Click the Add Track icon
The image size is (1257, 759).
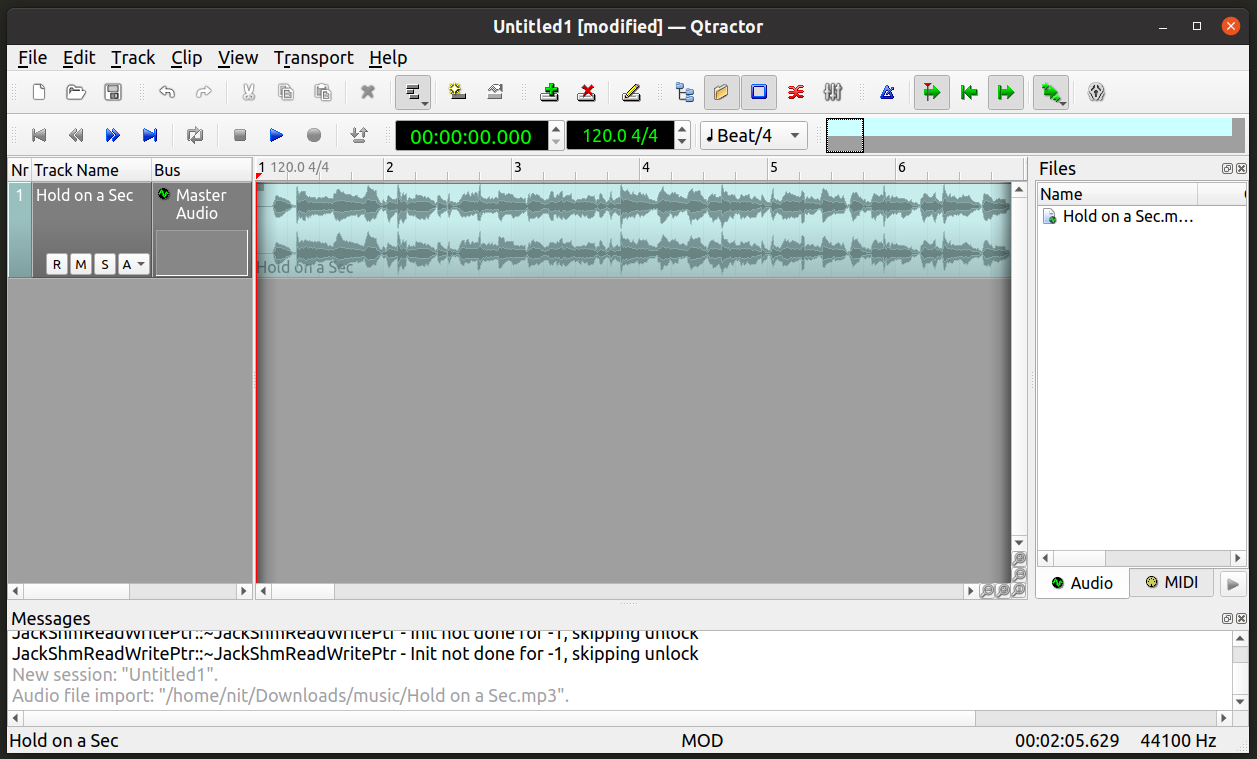(x=549, y=93)
